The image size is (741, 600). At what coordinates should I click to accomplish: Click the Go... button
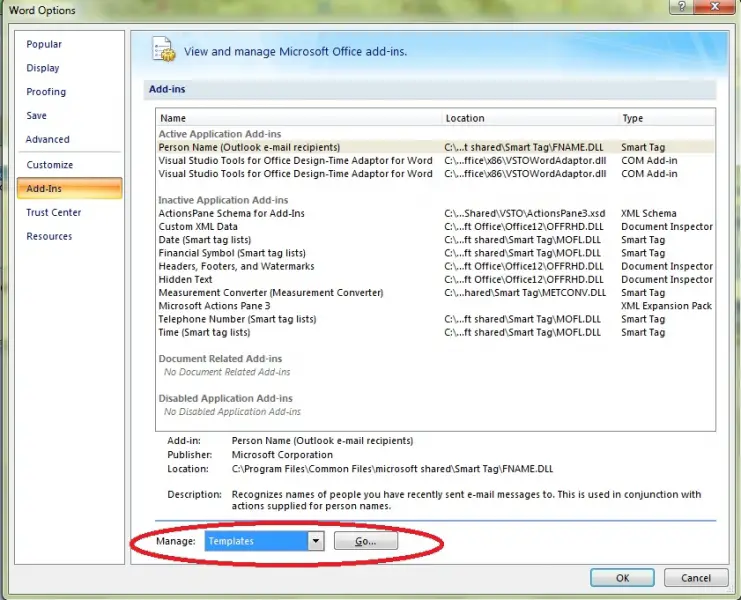click(366, 541)
